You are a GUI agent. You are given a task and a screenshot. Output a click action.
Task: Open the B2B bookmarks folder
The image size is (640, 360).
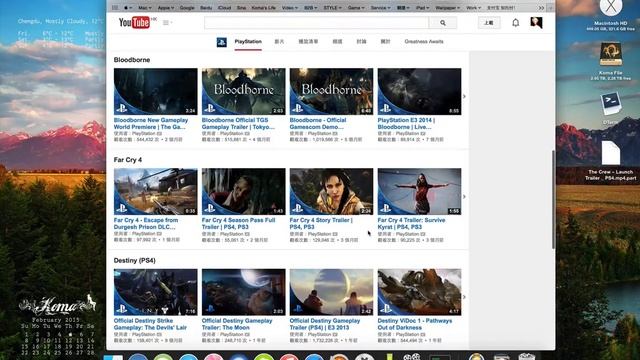[311, 8]
